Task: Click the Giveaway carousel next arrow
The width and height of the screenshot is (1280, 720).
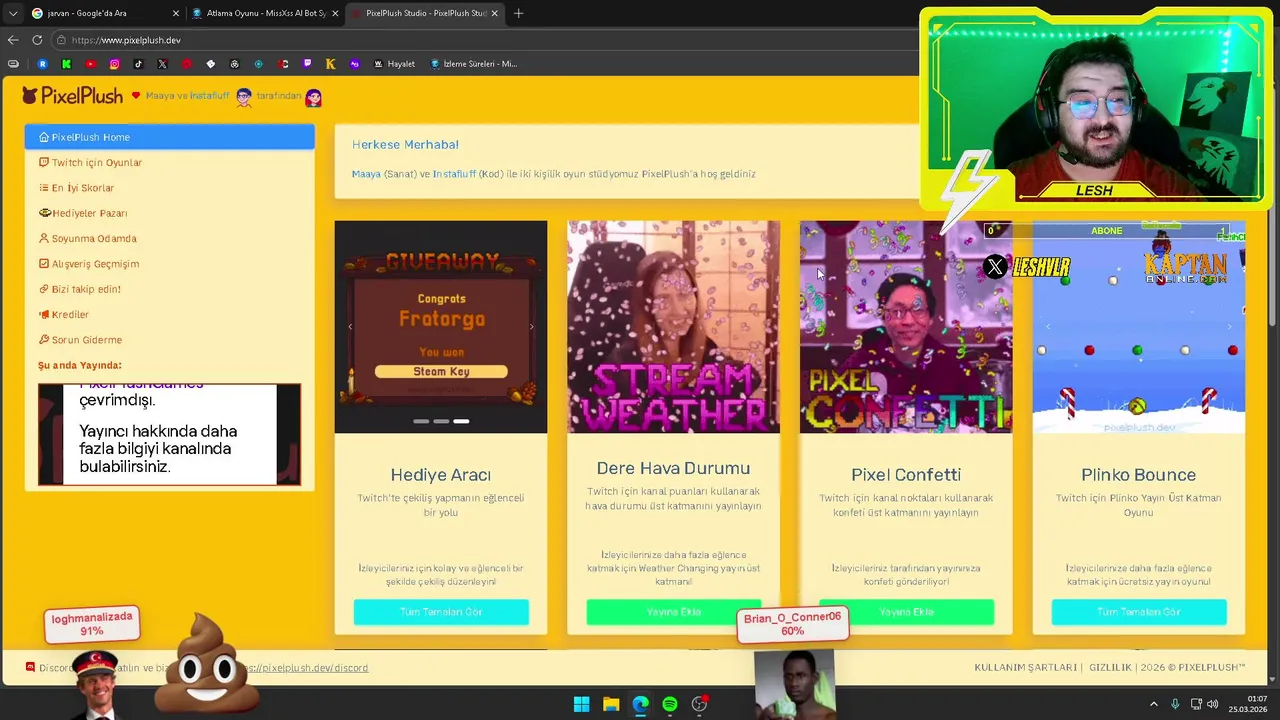Action: [531, 327]
